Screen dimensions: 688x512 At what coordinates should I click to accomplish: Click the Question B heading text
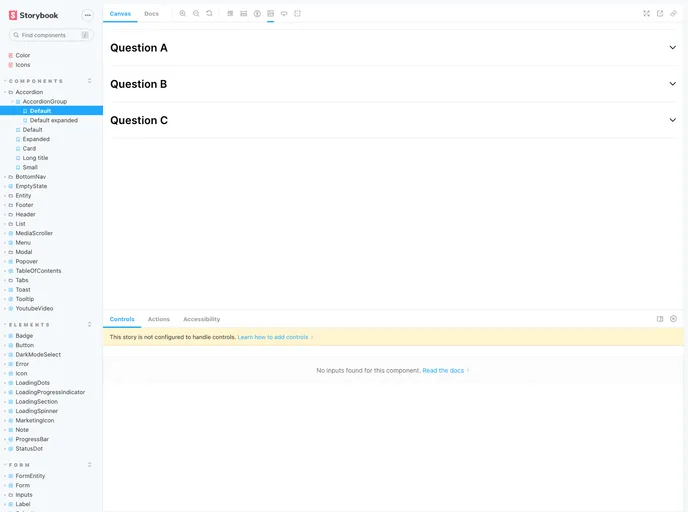click(x=139, y=84)
